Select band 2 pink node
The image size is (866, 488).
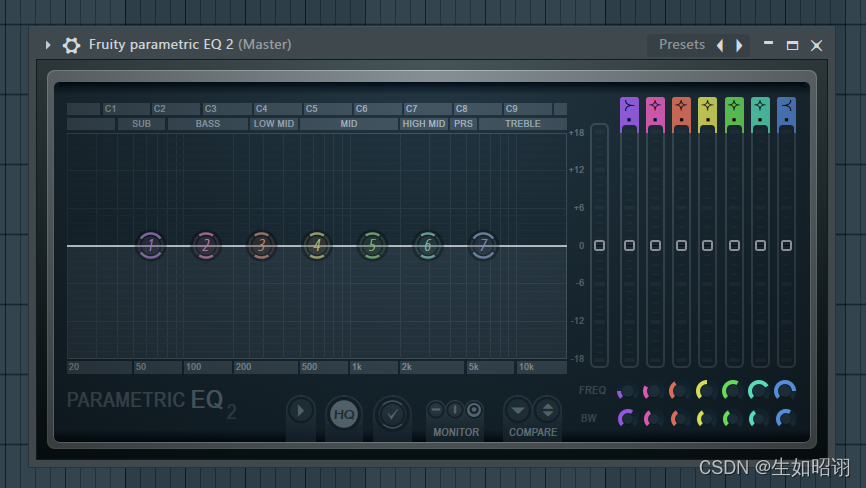206,245
